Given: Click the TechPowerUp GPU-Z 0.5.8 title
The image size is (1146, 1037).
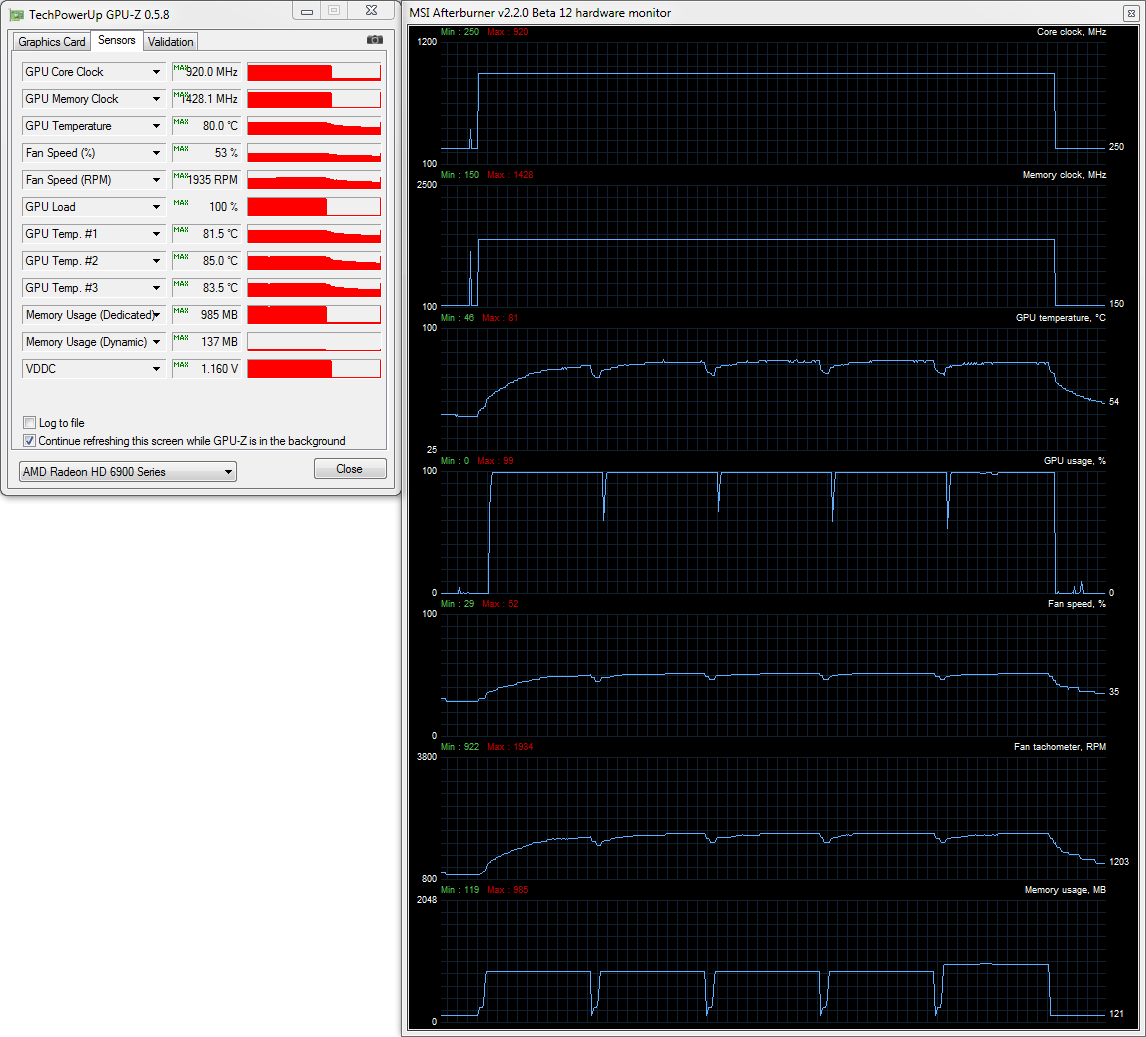Looking at the screenshot, I should [99, 15].
